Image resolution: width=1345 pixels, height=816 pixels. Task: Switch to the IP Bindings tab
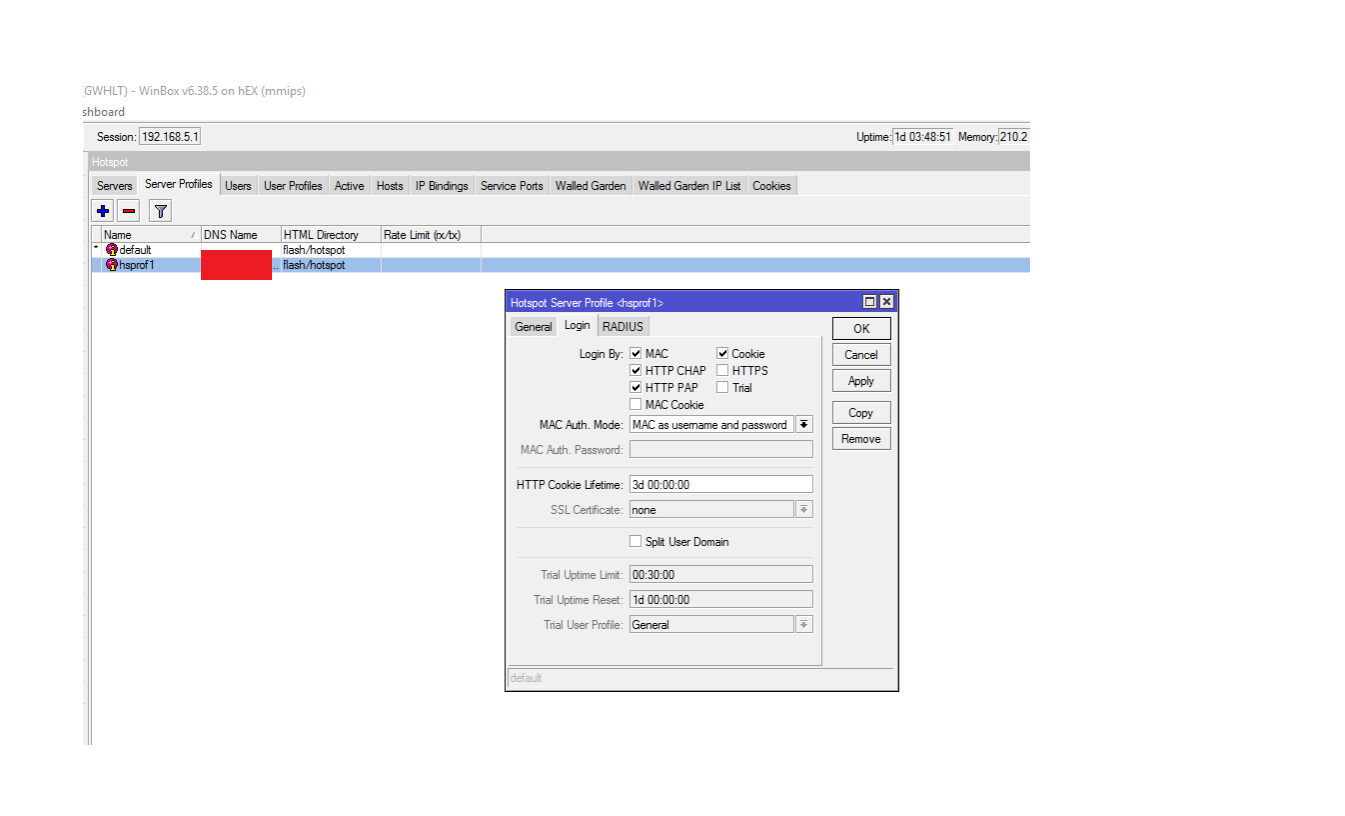click(442, 186)
